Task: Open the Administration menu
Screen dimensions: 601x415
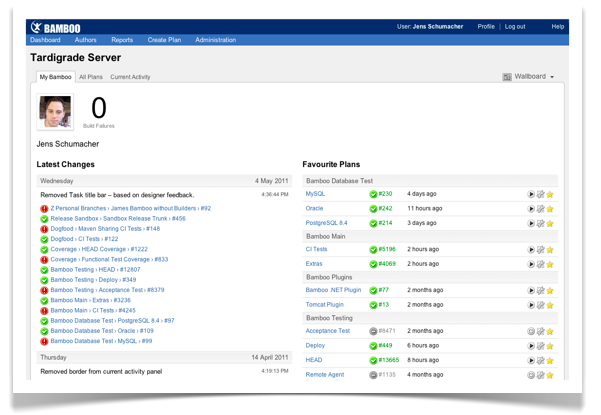Action: pos(215,40)
